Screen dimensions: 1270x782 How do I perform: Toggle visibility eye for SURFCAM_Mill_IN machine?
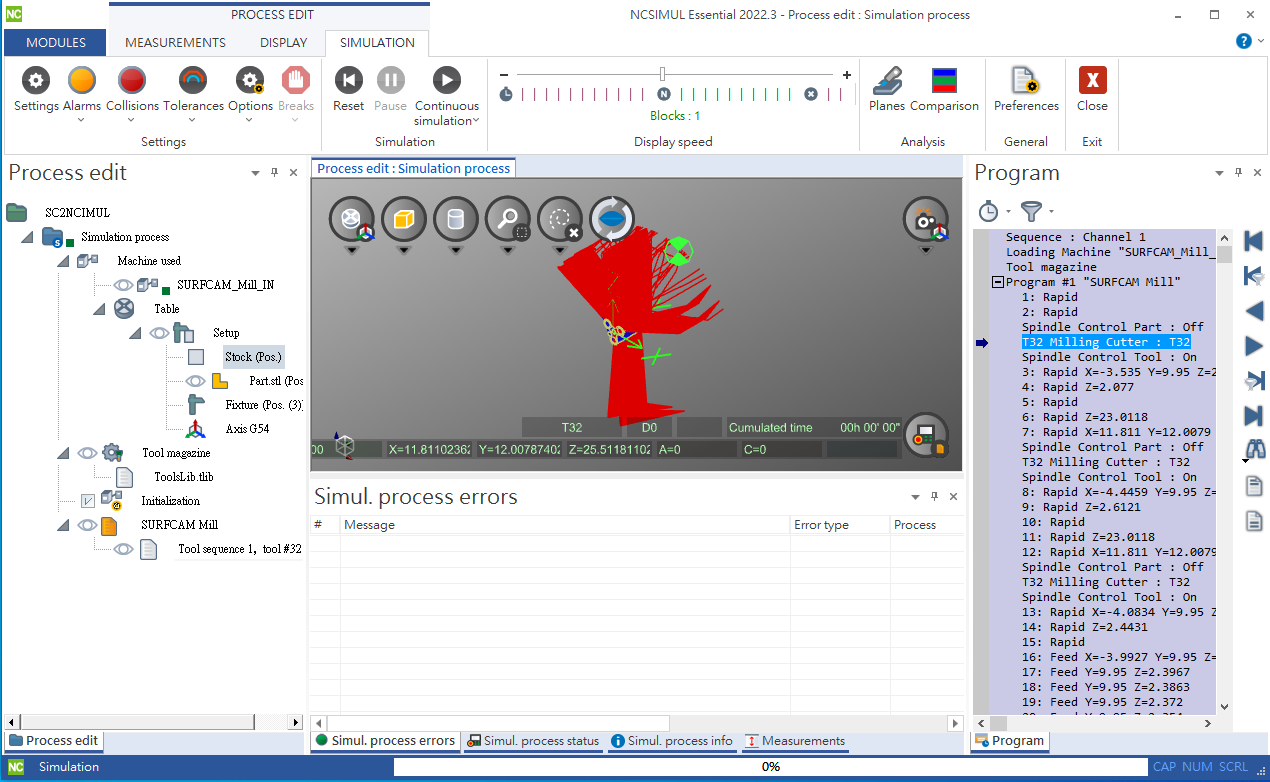123,285
